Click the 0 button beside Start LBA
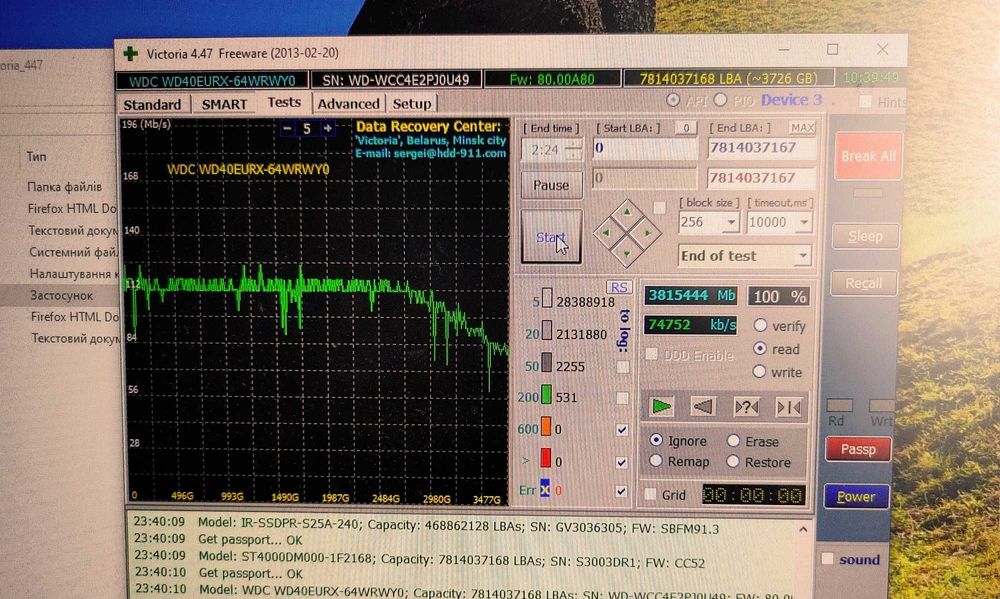 tap(686, 128)
